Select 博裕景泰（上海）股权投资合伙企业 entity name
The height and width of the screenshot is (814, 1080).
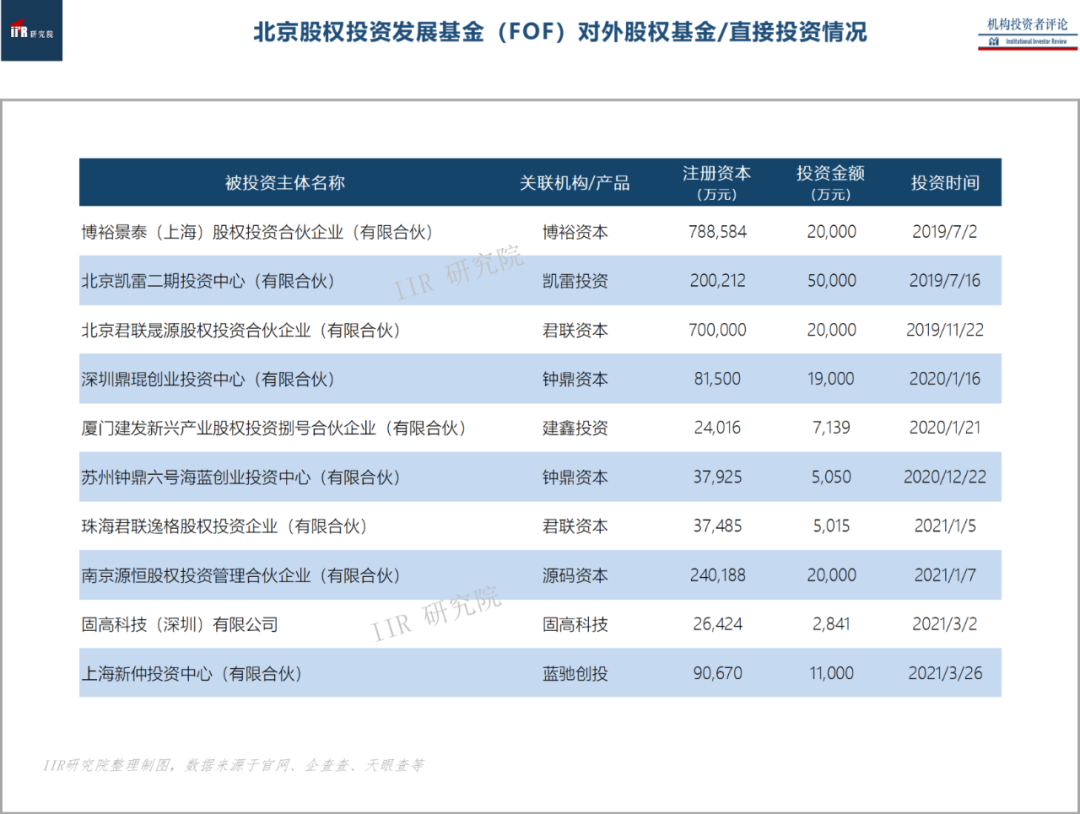(x=257, y=232)
